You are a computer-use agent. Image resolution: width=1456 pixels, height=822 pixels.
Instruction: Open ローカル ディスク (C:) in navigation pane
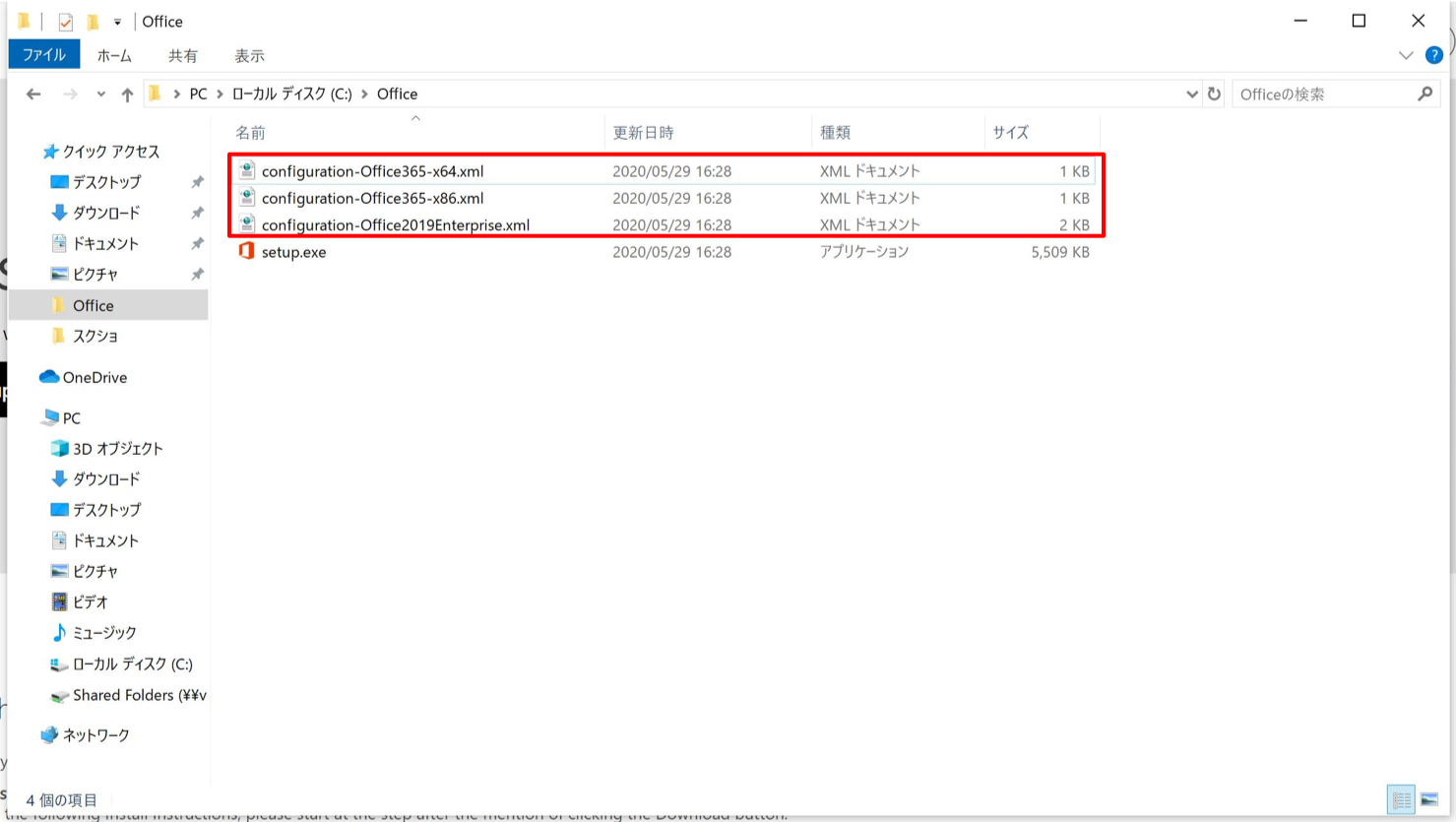[132, 664]
